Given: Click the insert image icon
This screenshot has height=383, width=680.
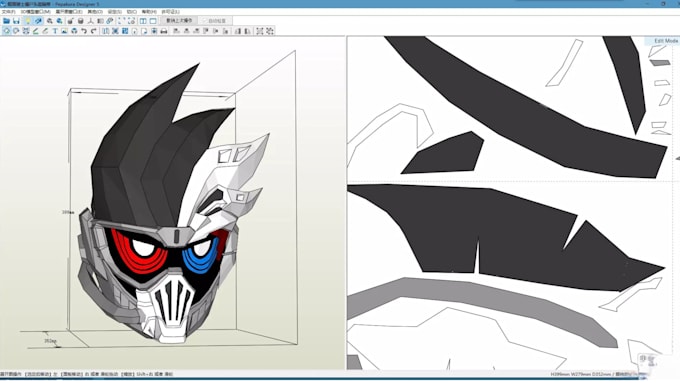Looking at the screenshot, I should click(x=64, y=31).
